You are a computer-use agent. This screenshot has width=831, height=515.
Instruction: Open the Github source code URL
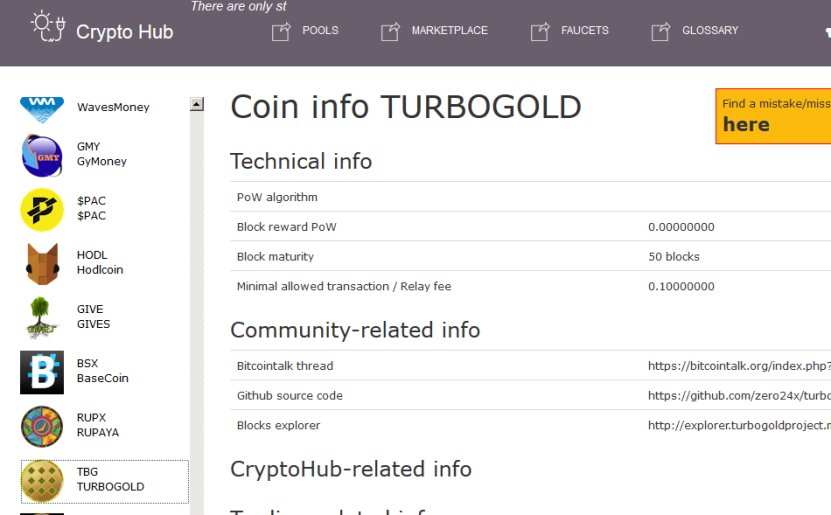(x=739, y=395)
